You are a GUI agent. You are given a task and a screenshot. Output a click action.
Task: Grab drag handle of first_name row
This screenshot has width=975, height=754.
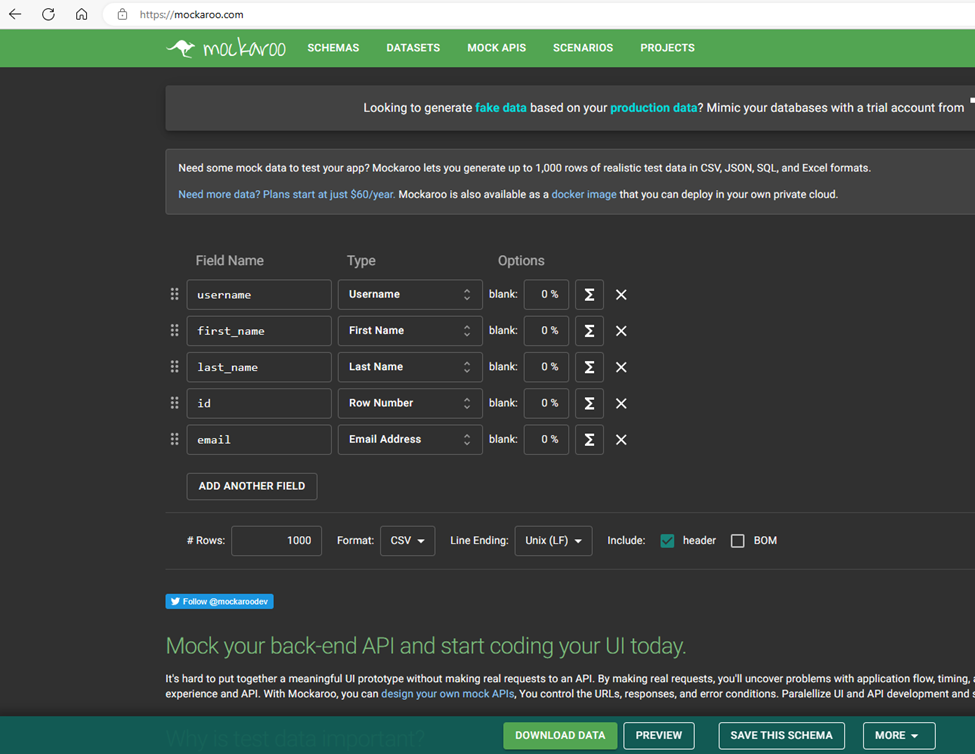pyautogui.click(x=174, y=330)
